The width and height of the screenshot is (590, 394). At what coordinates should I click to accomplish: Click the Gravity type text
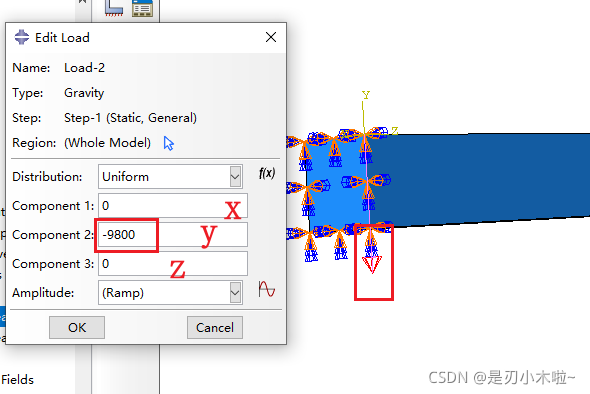84,93
